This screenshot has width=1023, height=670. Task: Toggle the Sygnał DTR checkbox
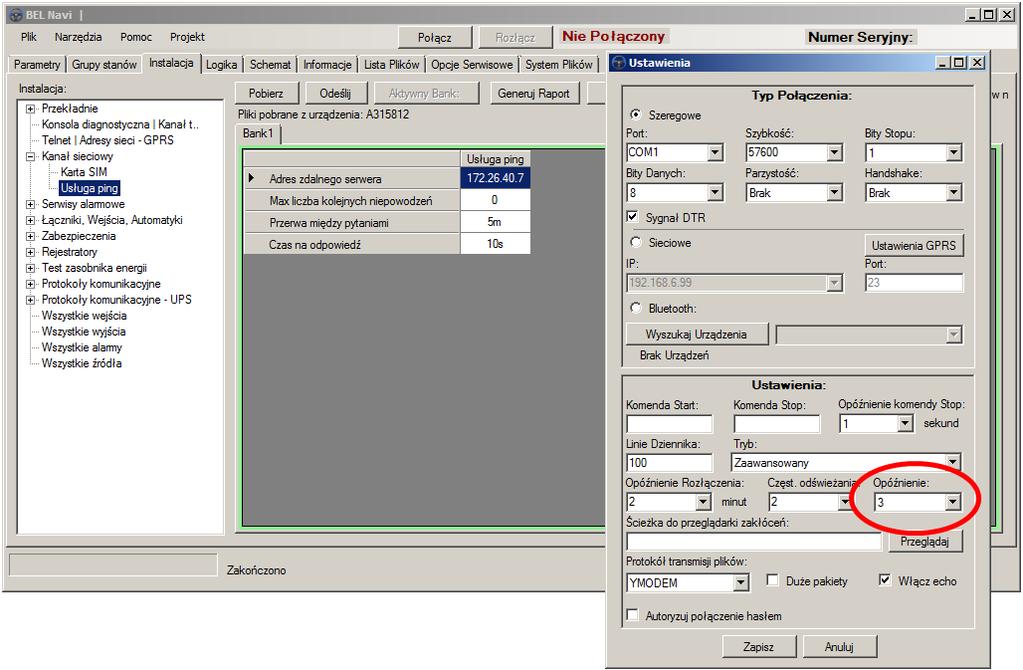(632, 217)
